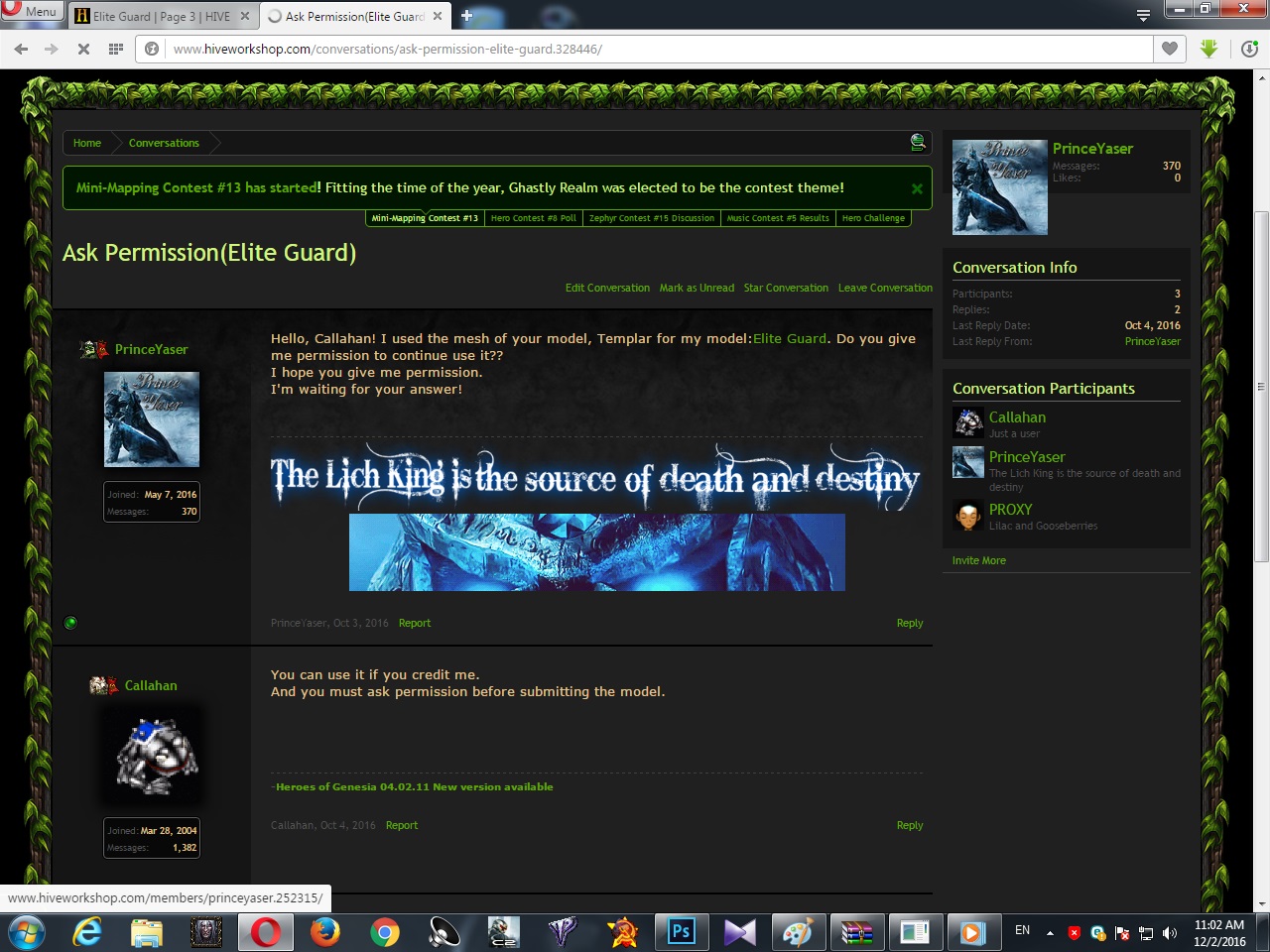
Task: Open Google Chrome from taskbar
Action: click(x=385, y=932)
